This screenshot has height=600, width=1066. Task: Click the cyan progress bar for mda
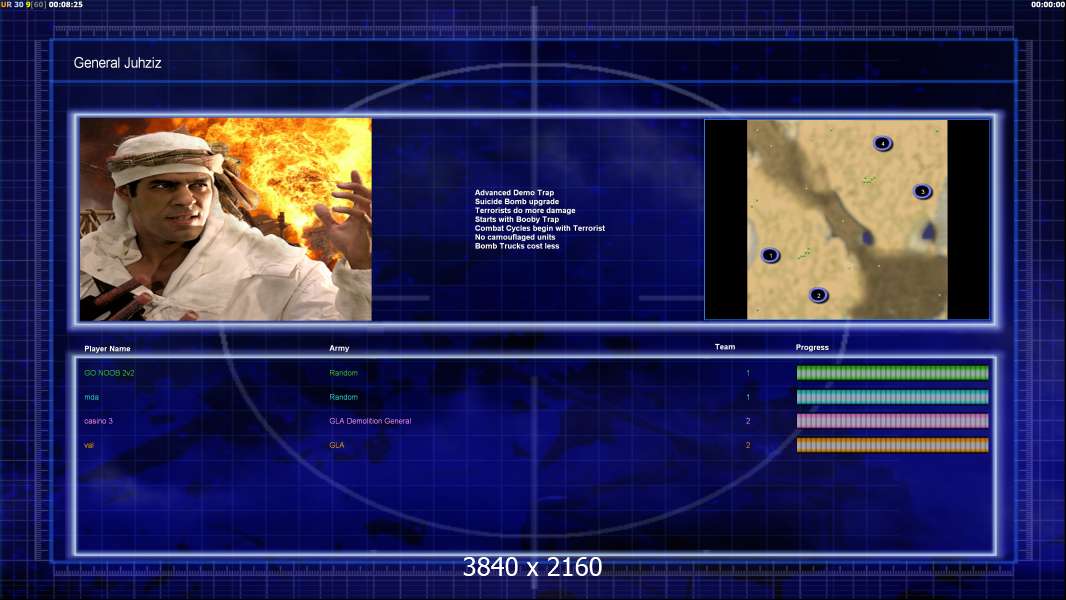(x=893, y=397)
